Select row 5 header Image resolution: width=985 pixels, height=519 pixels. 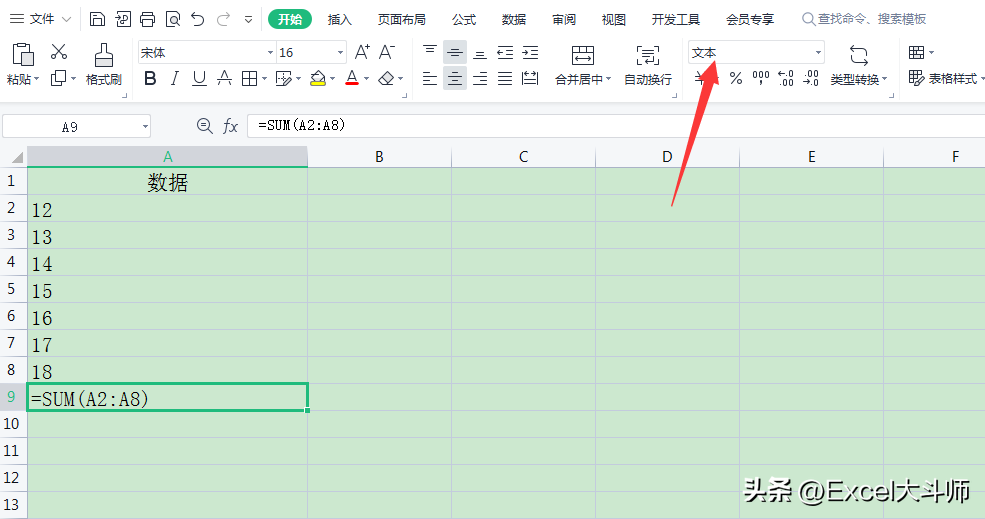point(11,289)
